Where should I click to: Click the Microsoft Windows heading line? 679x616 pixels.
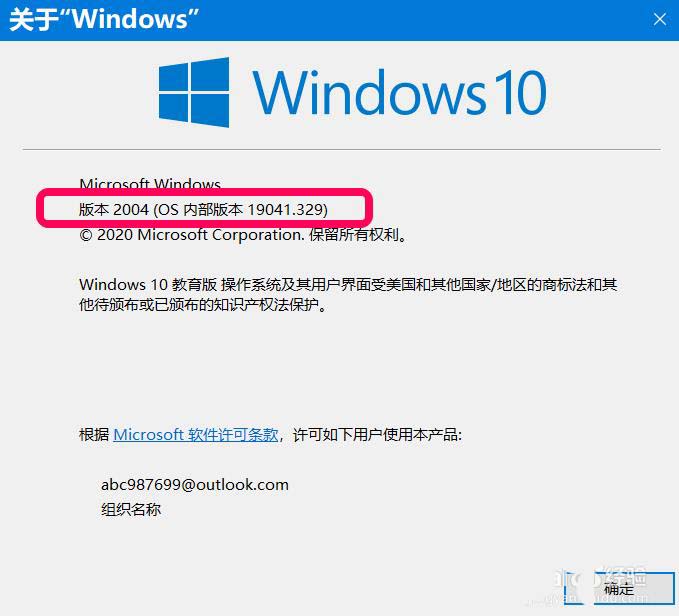[150, 184]
